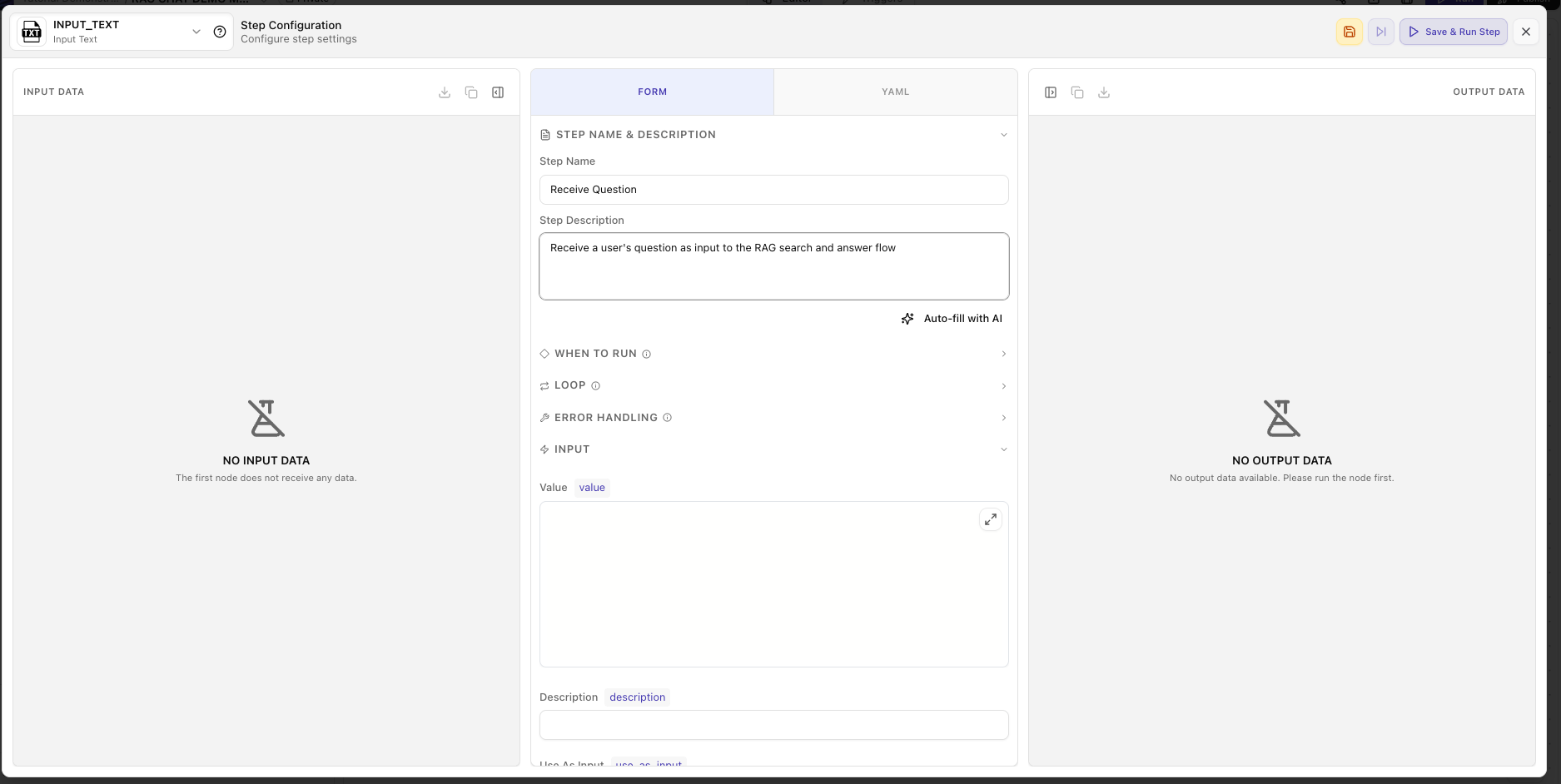This screenshot has width=1561, height=784.
Task: Click the NO INPUT DATA flask icon
Action: click(266, 419)
